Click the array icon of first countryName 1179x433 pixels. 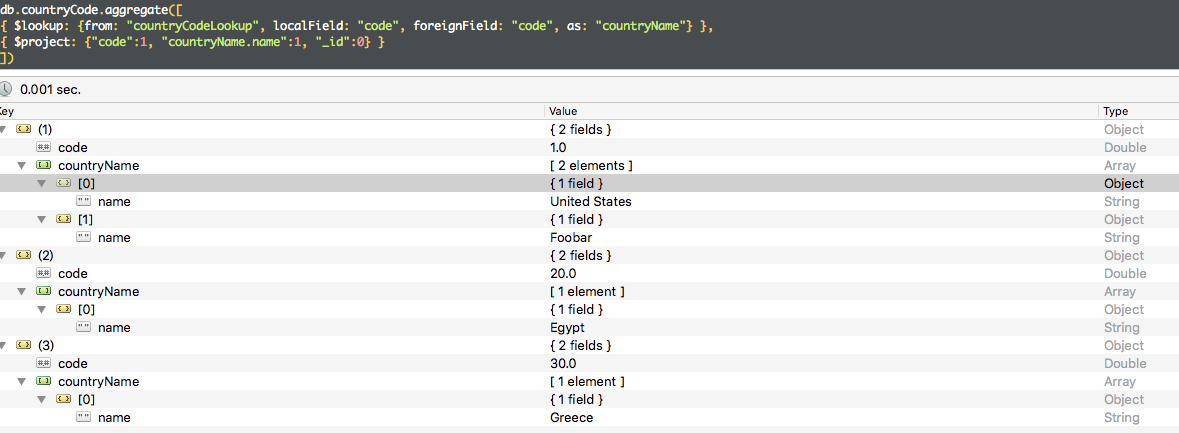tap(44, 166)
